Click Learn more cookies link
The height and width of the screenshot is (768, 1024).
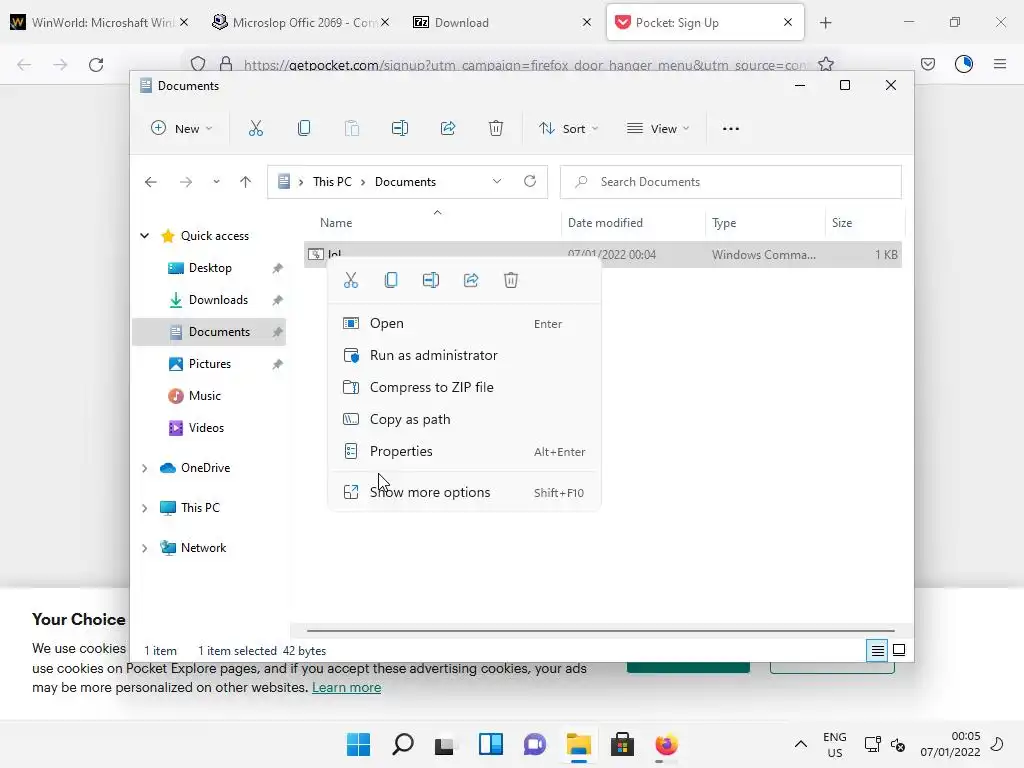pyautogui.click(x=346, y=687)
